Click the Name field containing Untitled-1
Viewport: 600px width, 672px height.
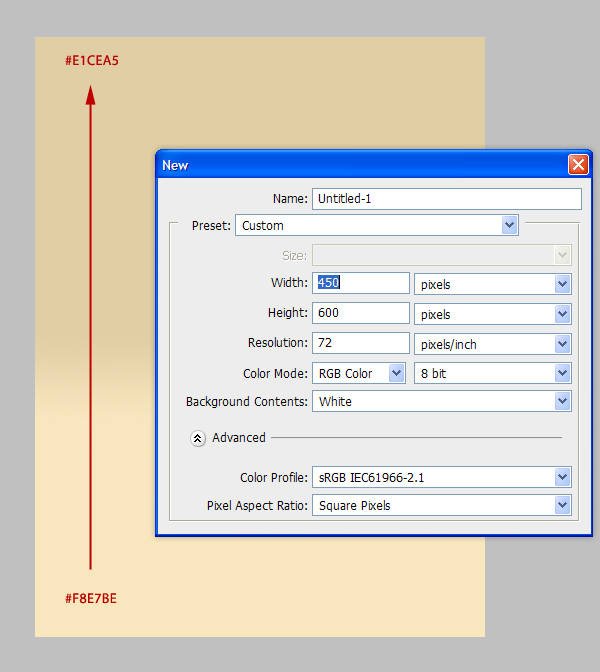pyautogui.click(x=446, y=199)
